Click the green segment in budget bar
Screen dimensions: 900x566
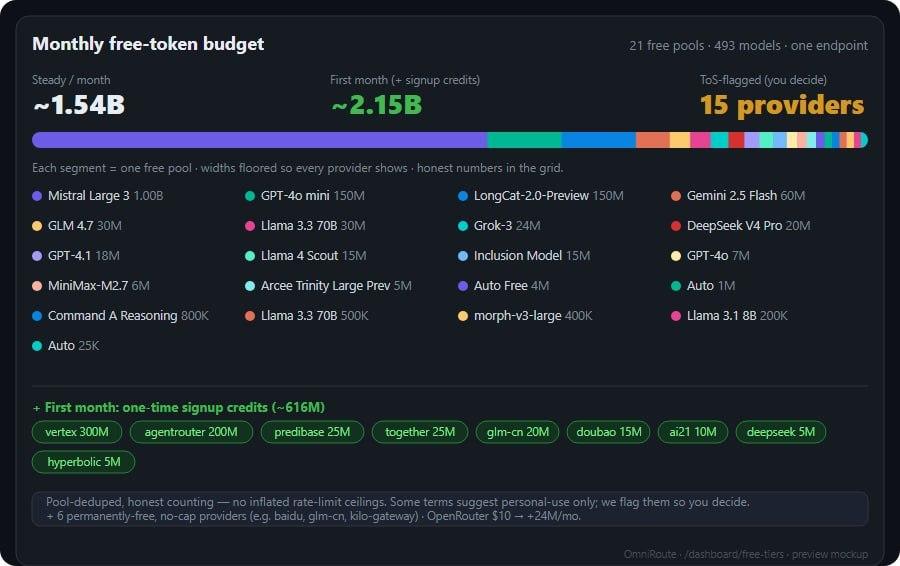[524, 140]
